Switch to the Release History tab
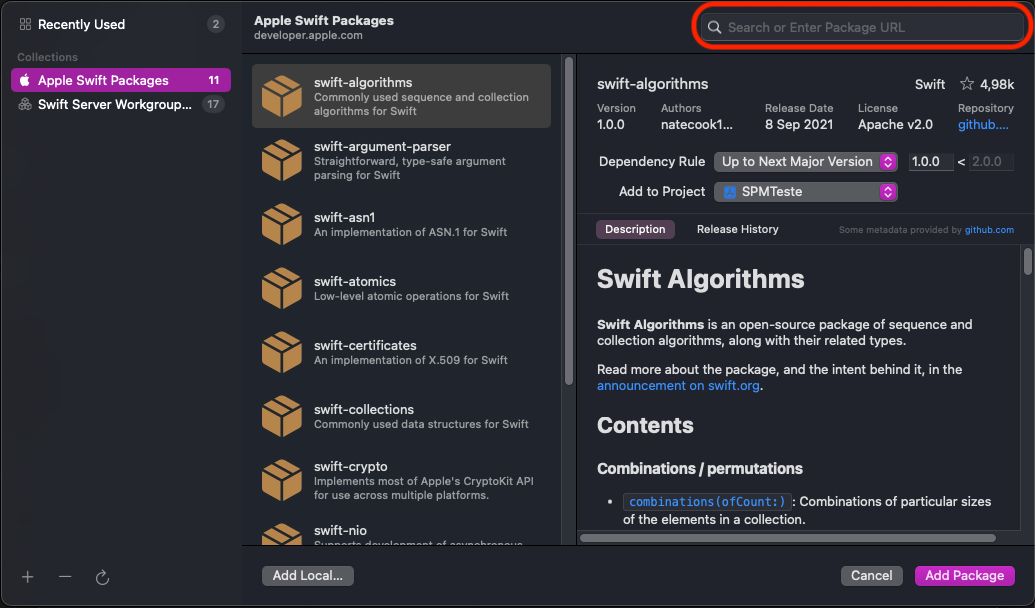 click(x=737, y=229)
